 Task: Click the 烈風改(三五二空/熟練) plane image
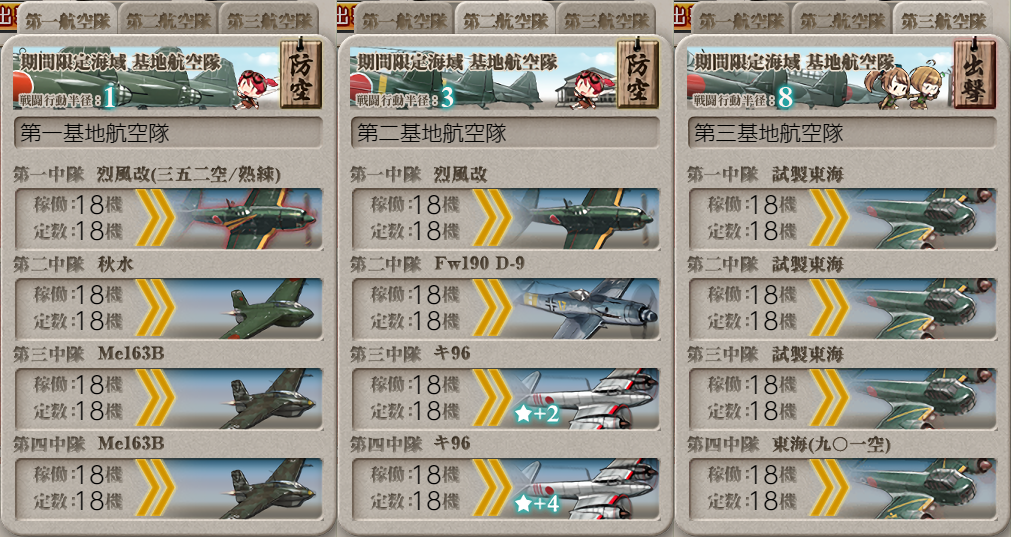coord(250,219)
